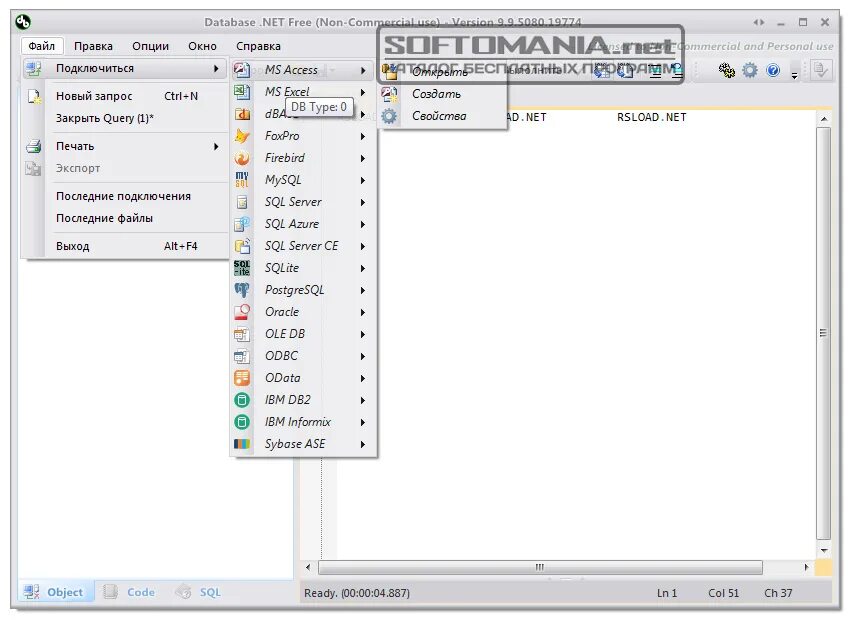The height and width of the screenshot is (620, 850).
Task: Click the FoxPro fox icon
Action: click(242, 136)
